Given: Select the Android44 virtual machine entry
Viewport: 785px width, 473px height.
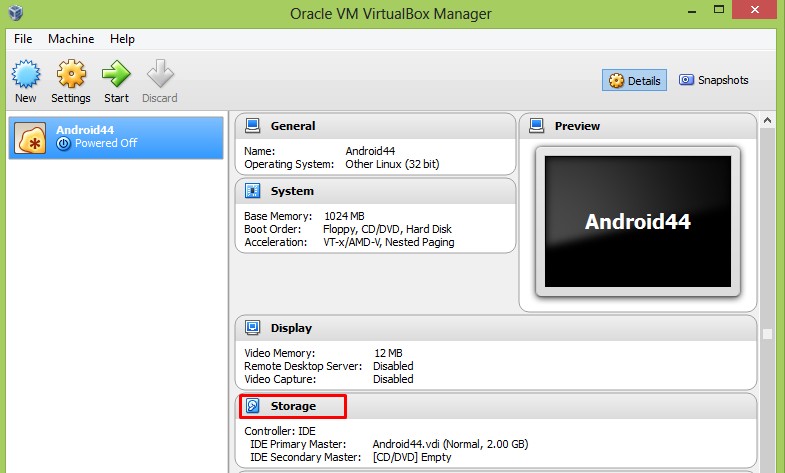Looking at the screenshot, I should 116,138.
